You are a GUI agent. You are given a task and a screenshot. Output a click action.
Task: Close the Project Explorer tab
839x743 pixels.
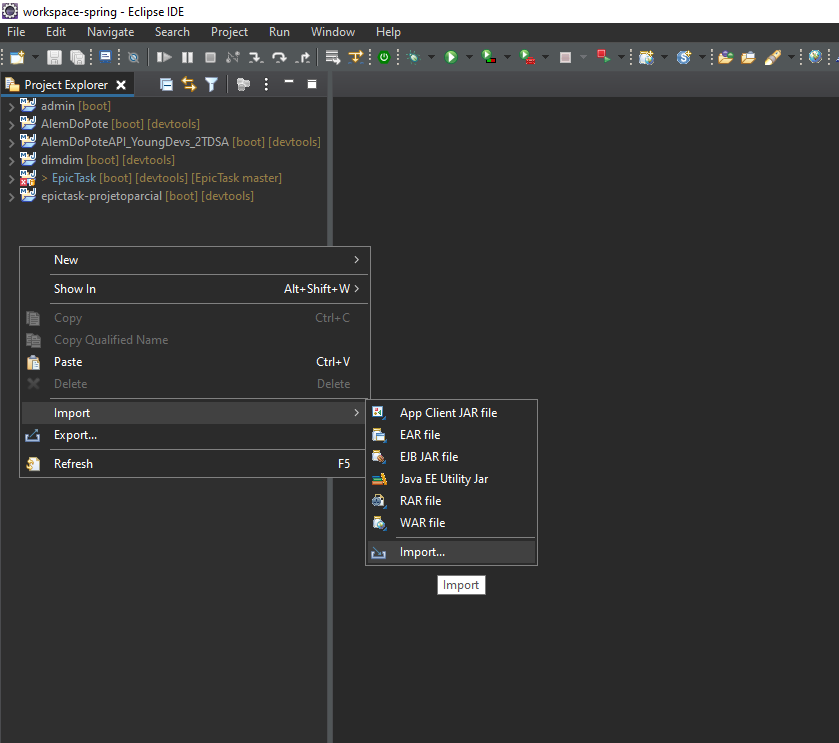pyautogui.click(x=121, y=85)
